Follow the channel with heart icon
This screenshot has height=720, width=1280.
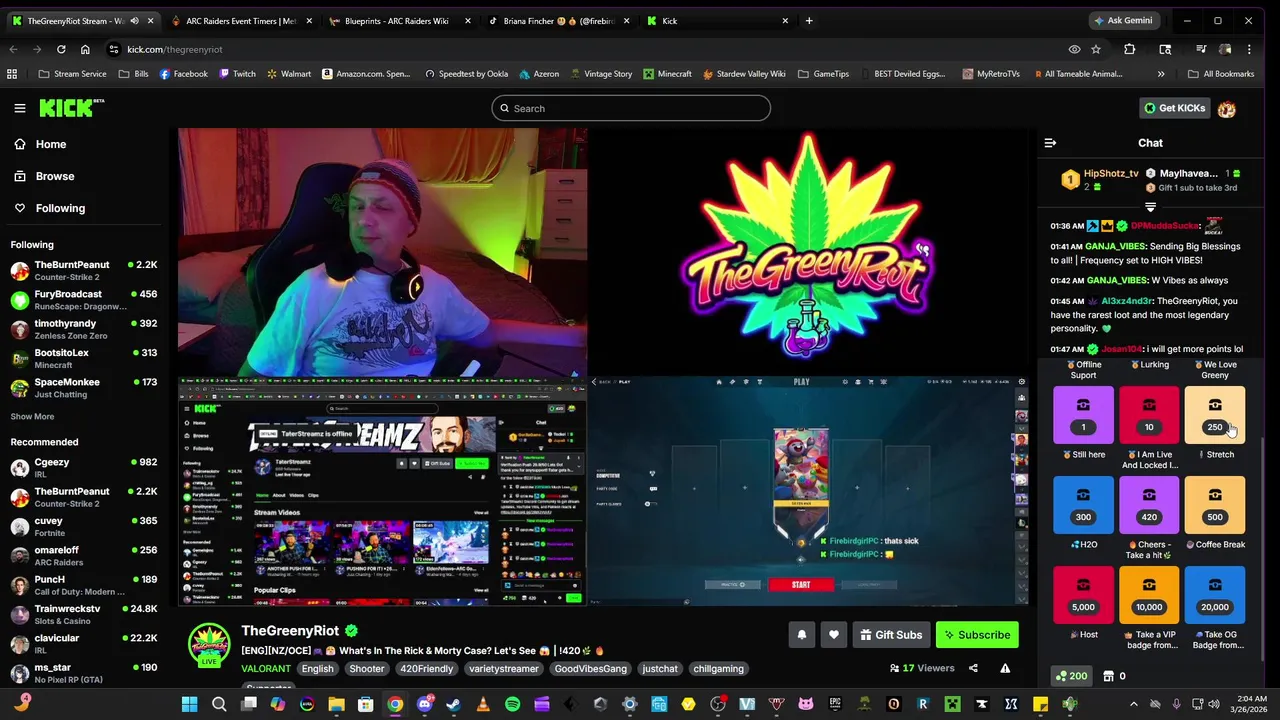tap(834, 635)
